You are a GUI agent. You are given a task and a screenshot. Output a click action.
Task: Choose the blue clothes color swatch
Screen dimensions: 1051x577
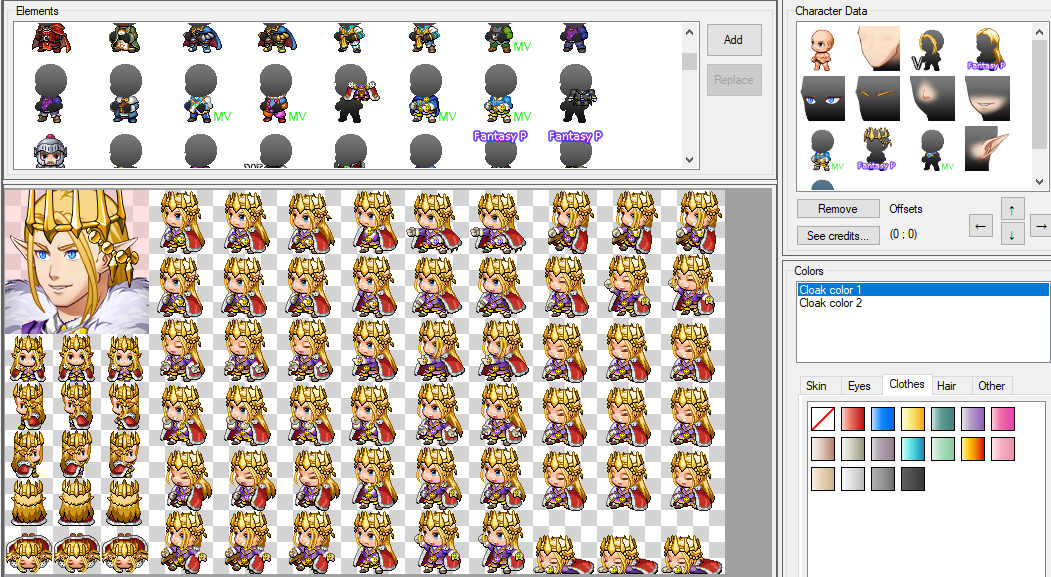pyautogui.click(x=883, y=419)
